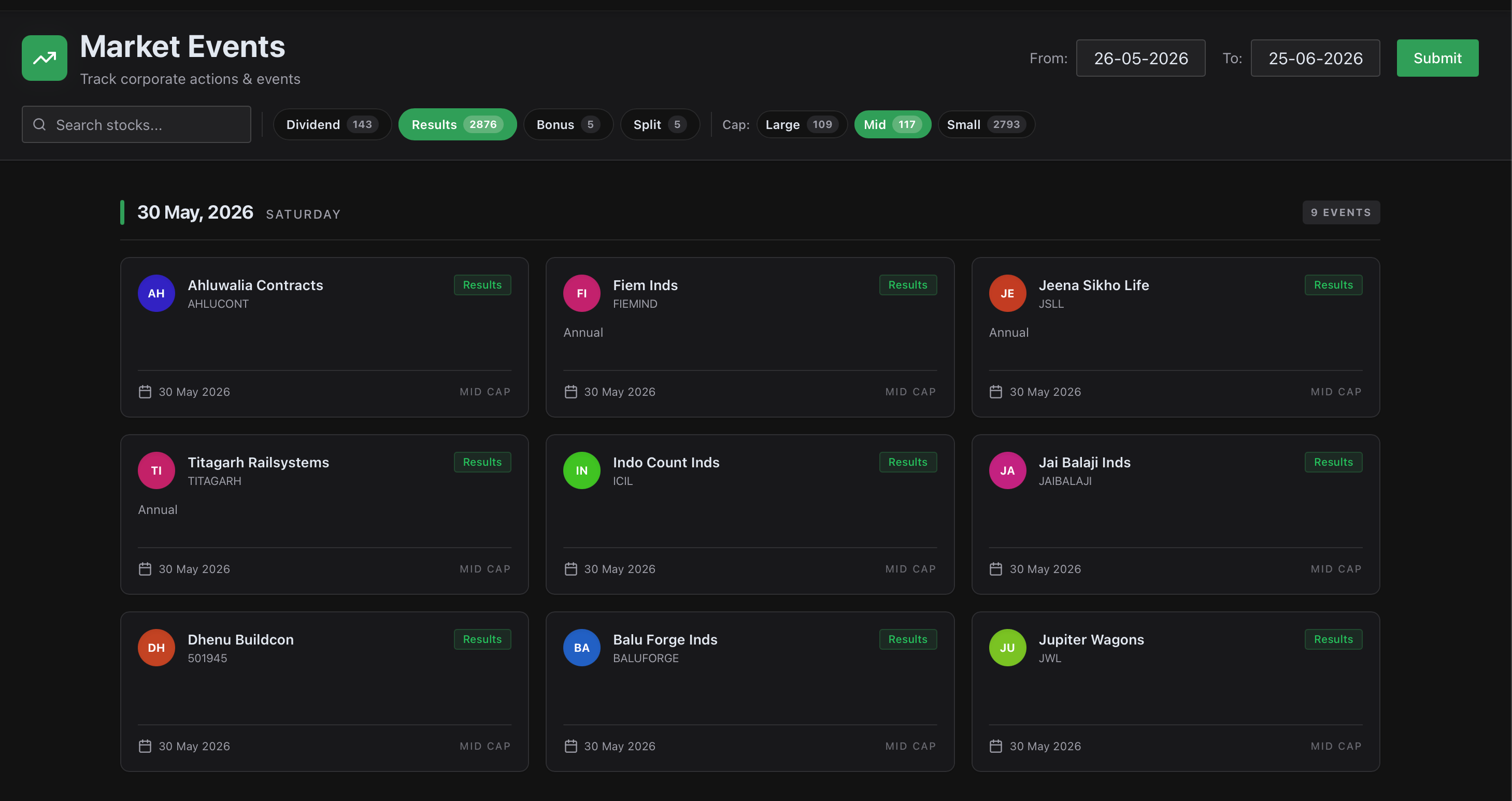This screenshot has height=801, width=1512.
Task: Open the To date field
Action: [1316, 58]
